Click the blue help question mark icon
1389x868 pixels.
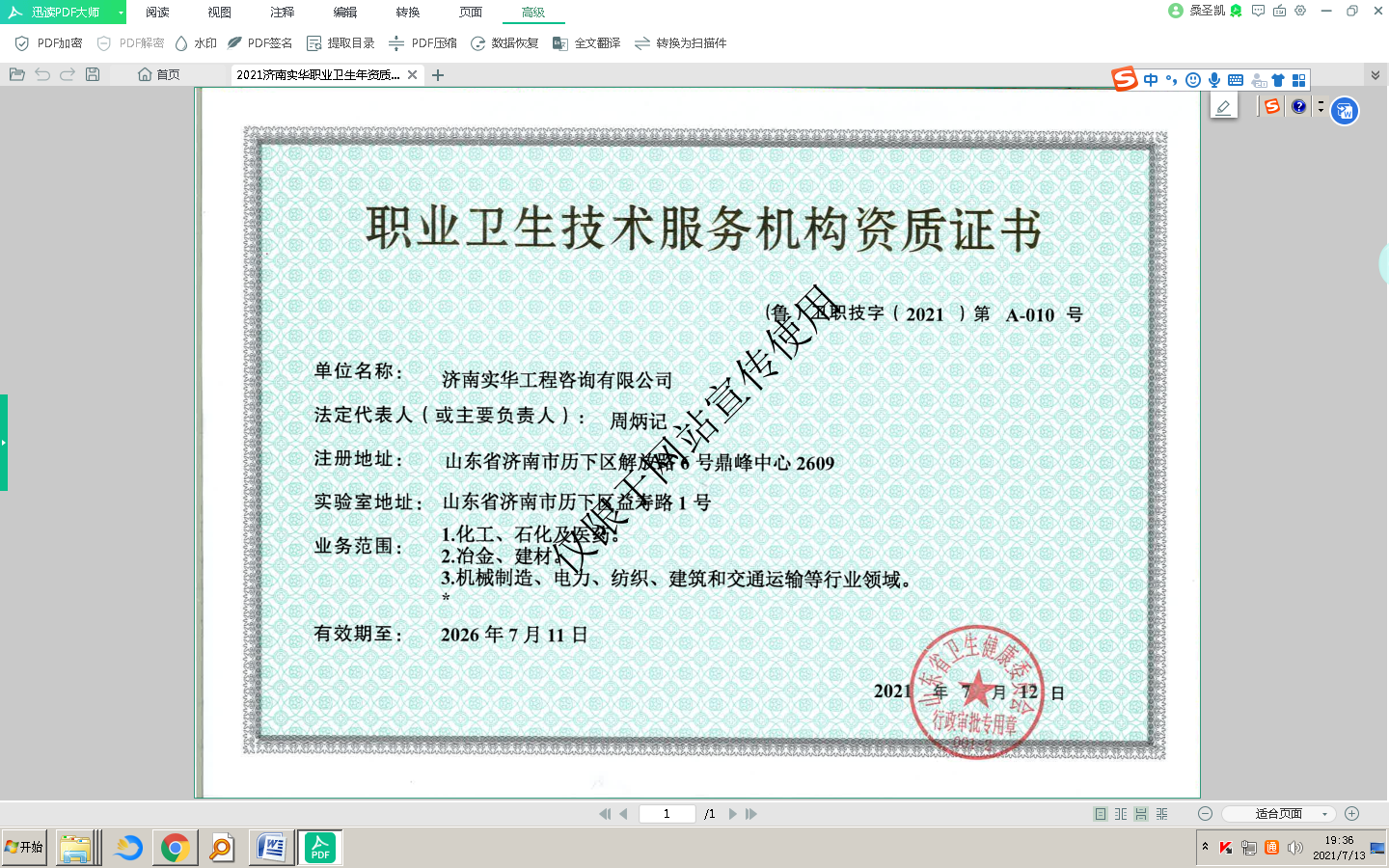[x=1299, y=106]
